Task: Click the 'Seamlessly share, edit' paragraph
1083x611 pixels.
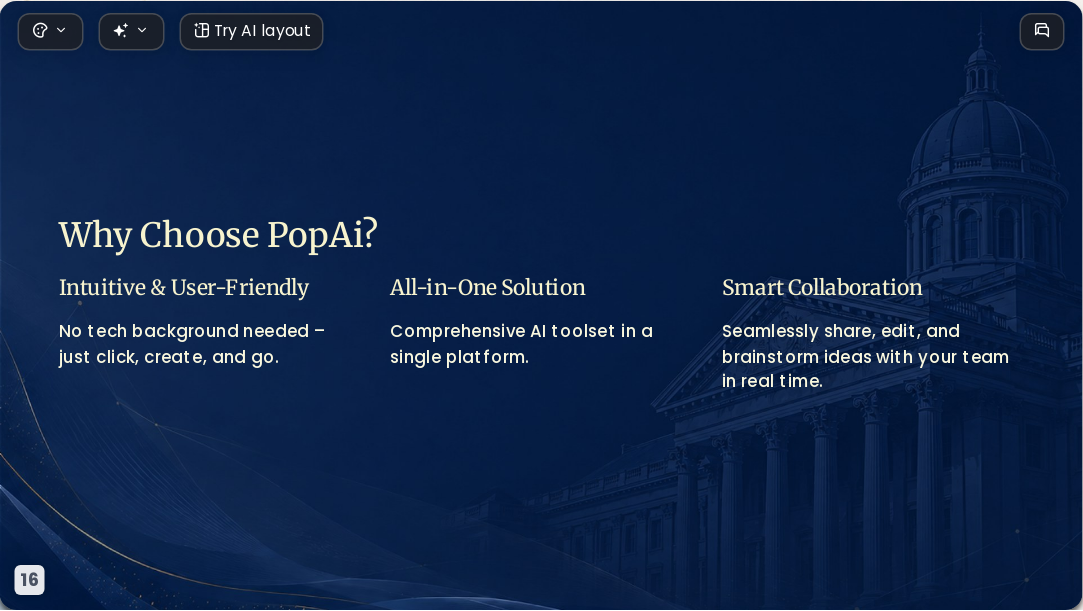Action: [x=865, y=356]
